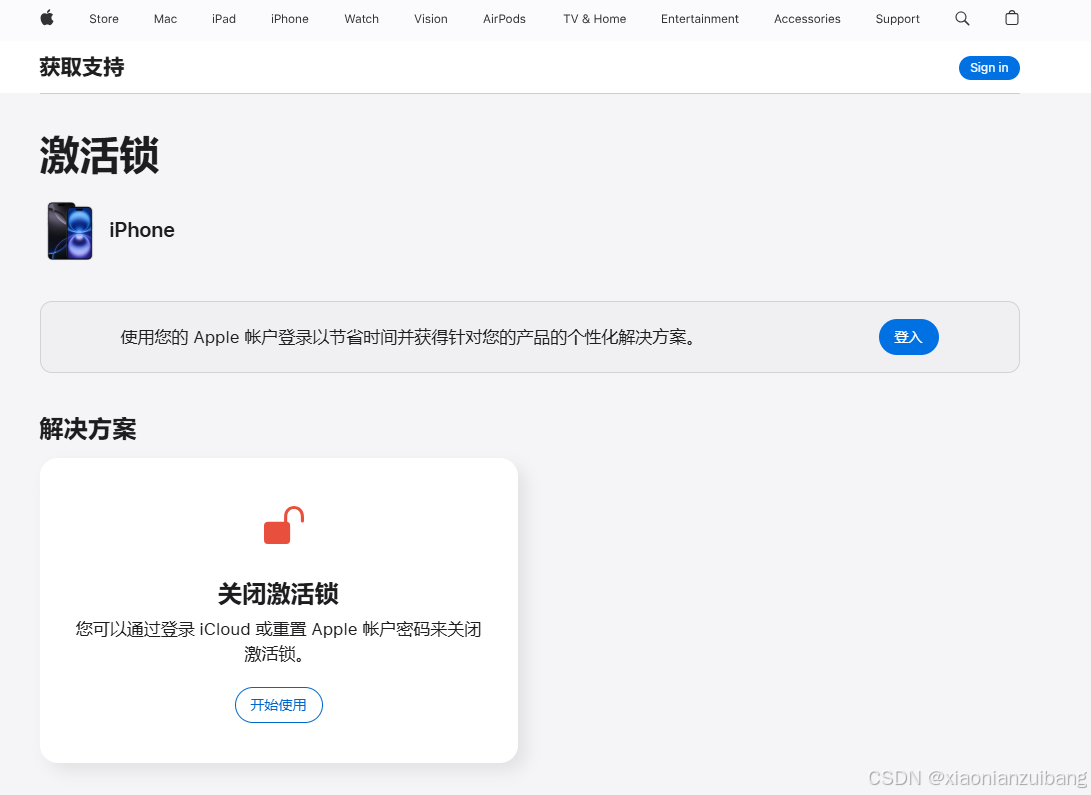This screenshot has width=1091, height=795.
Task: Click the iPhone product image
Action: (70, 231)
